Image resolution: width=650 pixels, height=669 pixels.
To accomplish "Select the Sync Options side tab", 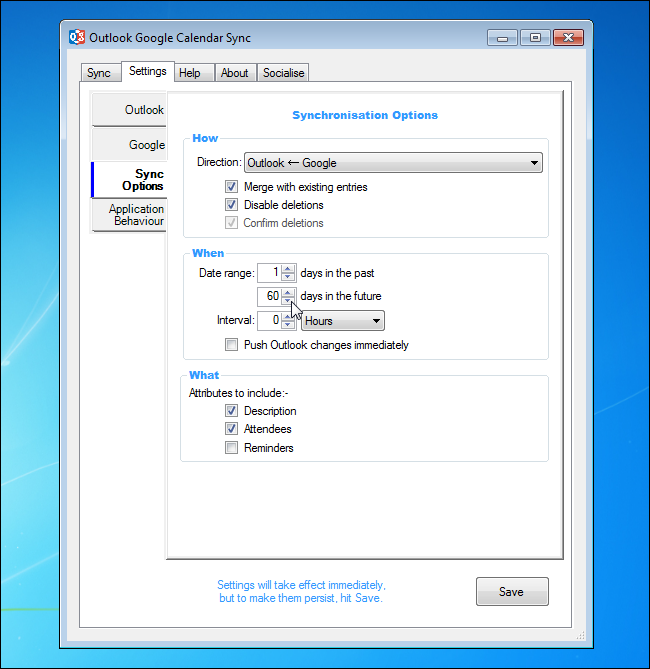I will point(129,180).
